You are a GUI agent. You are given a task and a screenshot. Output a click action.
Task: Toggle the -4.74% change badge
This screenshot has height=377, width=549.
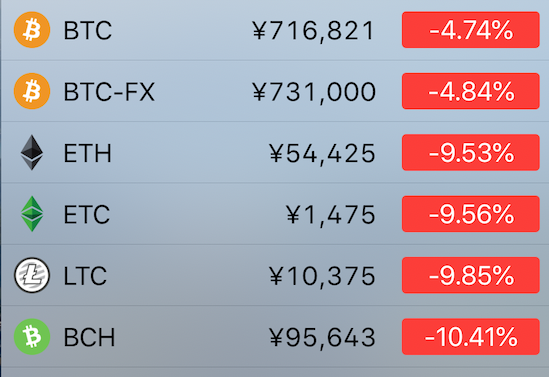coord(471,30)
